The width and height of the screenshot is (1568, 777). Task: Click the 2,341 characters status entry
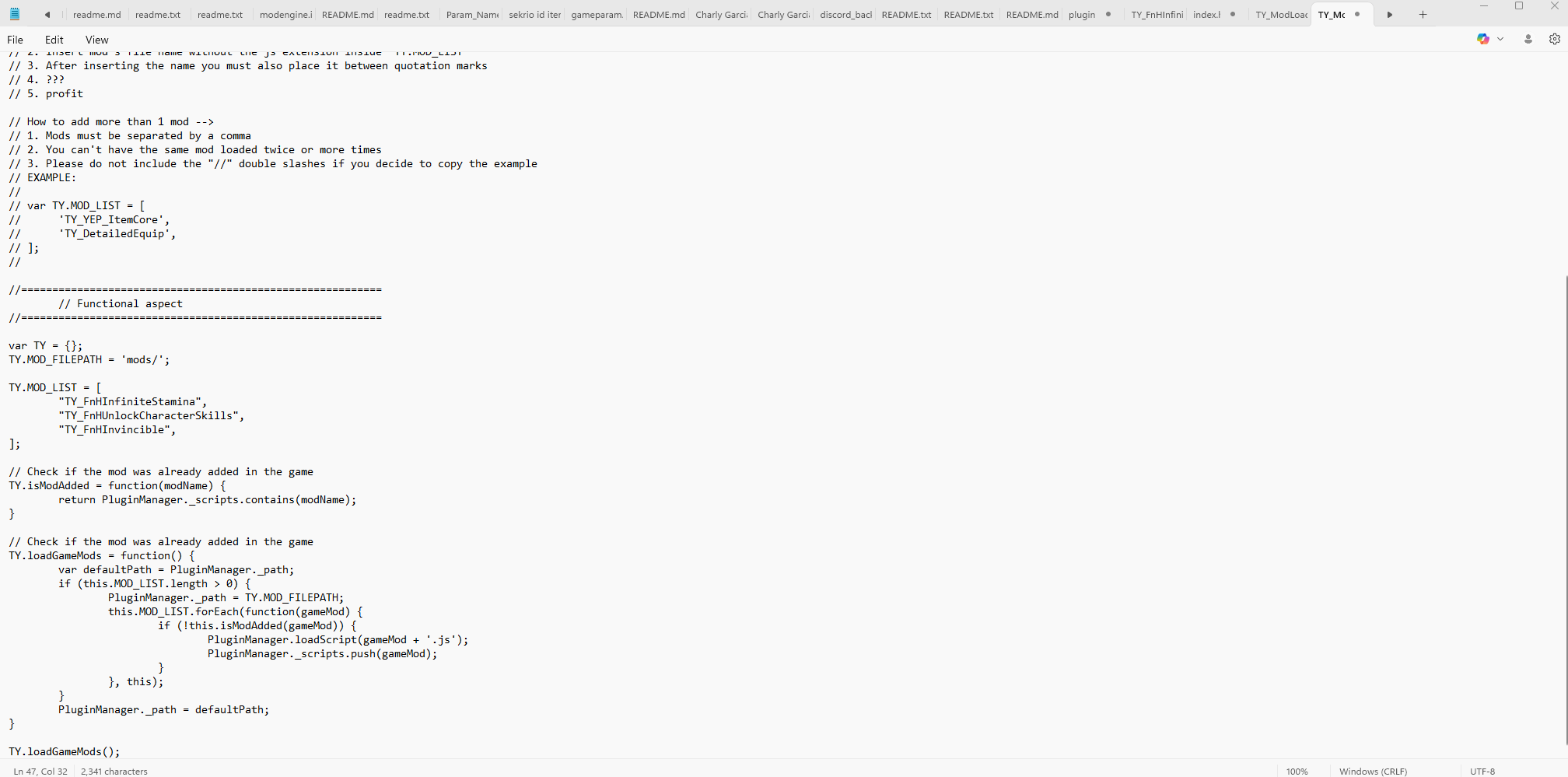[114, 772]
